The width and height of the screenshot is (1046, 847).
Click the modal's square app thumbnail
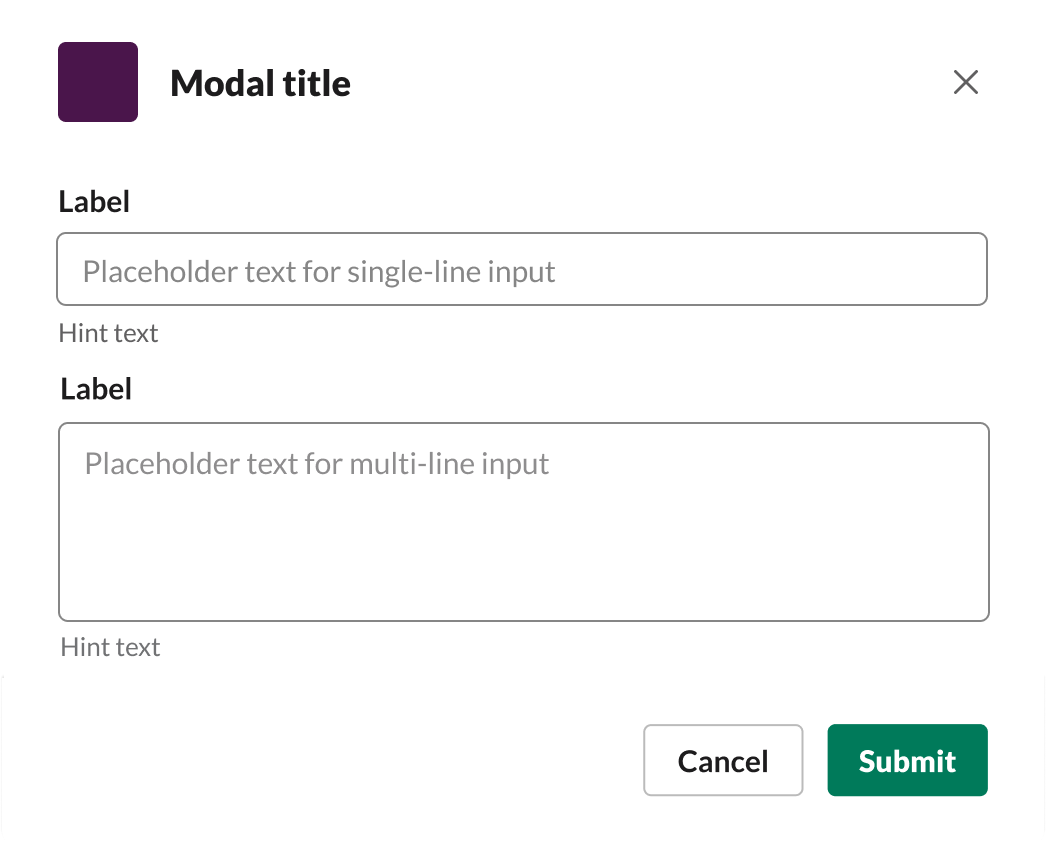tap(98, 82)
